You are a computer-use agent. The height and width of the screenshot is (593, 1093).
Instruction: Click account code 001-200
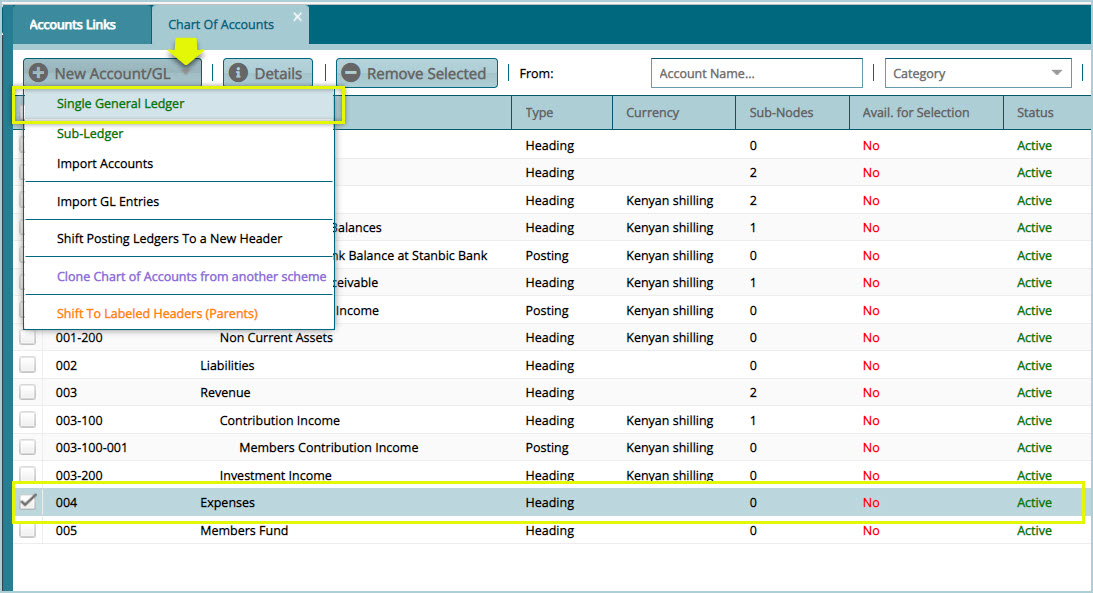click(x=79, y=337)
